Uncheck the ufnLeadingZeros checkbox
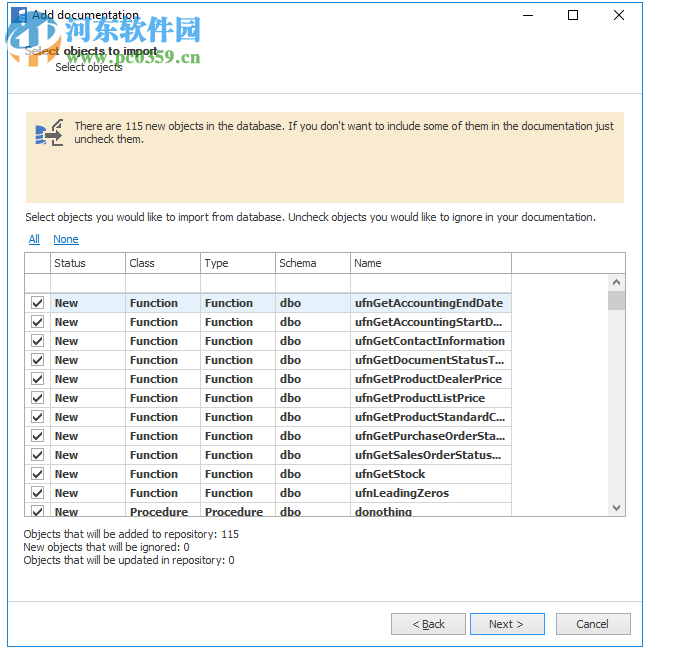Image resolution: width=677 pixels, height=657 pixels. coord(38,493)
